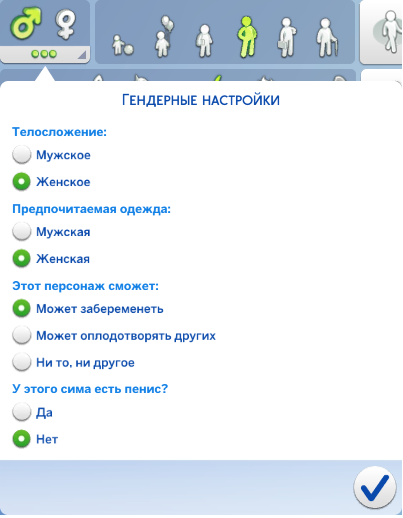This screenshot has height=518, width=403.
Task: Select the female gender symbol
Action: [x=65, y=24]
